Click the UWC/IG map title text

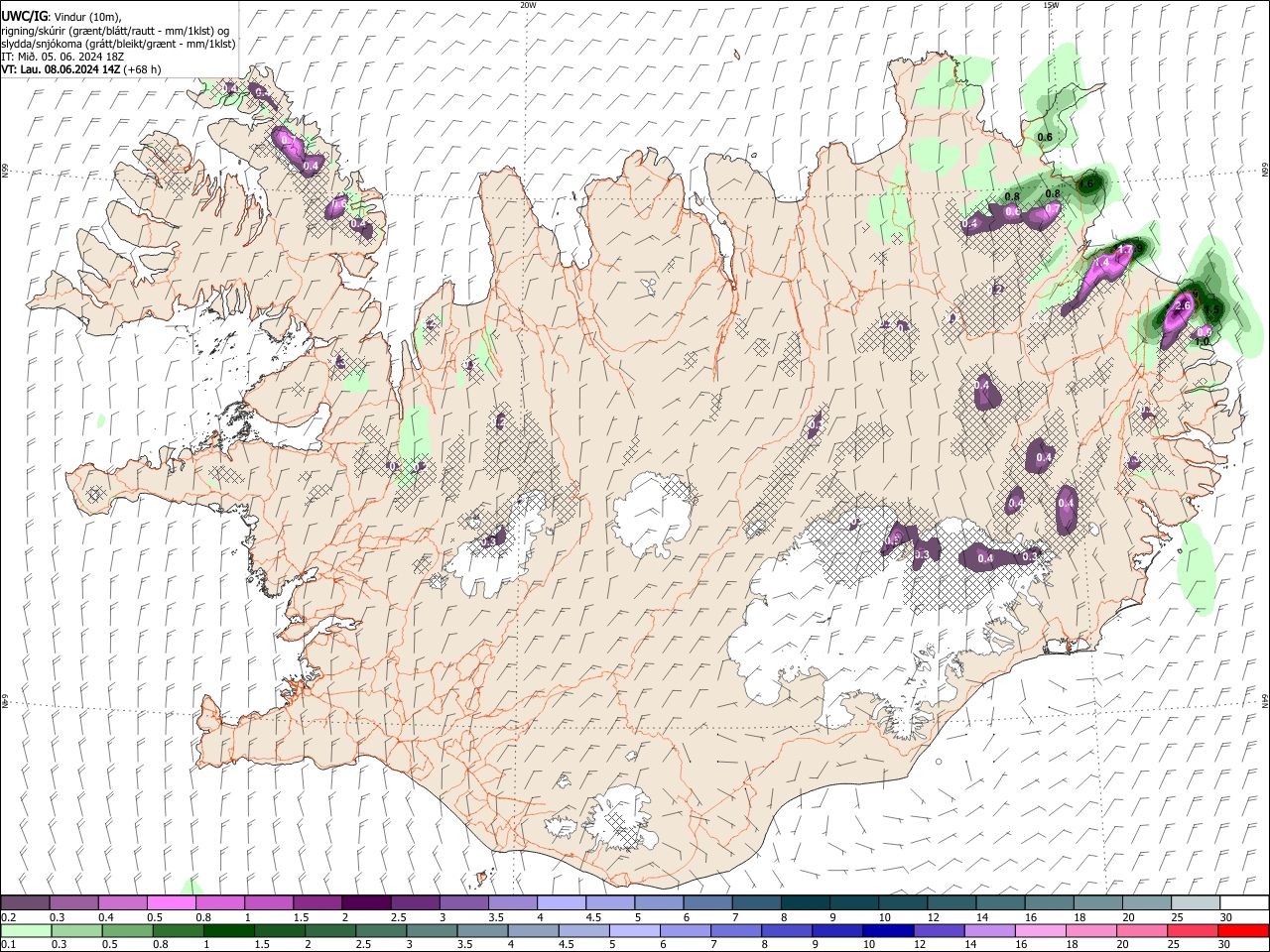coord(23,16)
